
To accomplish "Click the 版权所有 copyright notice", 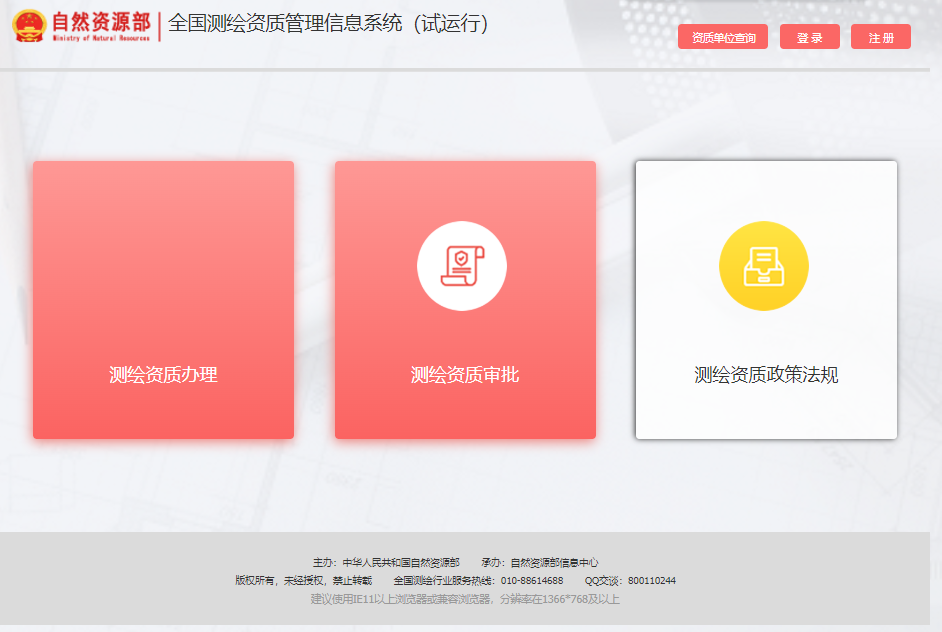I will [303, 581].
